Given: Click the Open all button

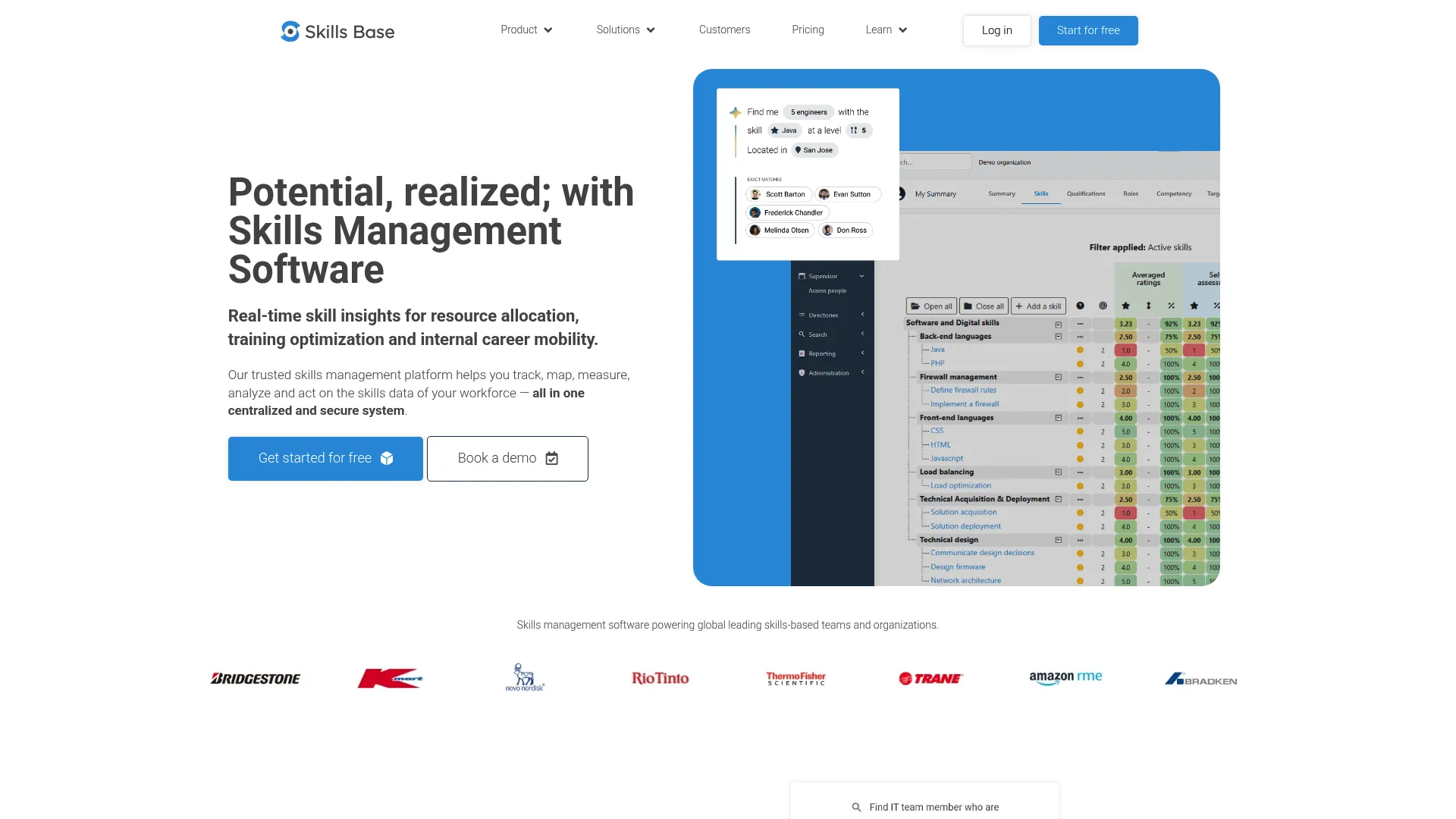Looking at the screenshot, I should coord(931,306).
